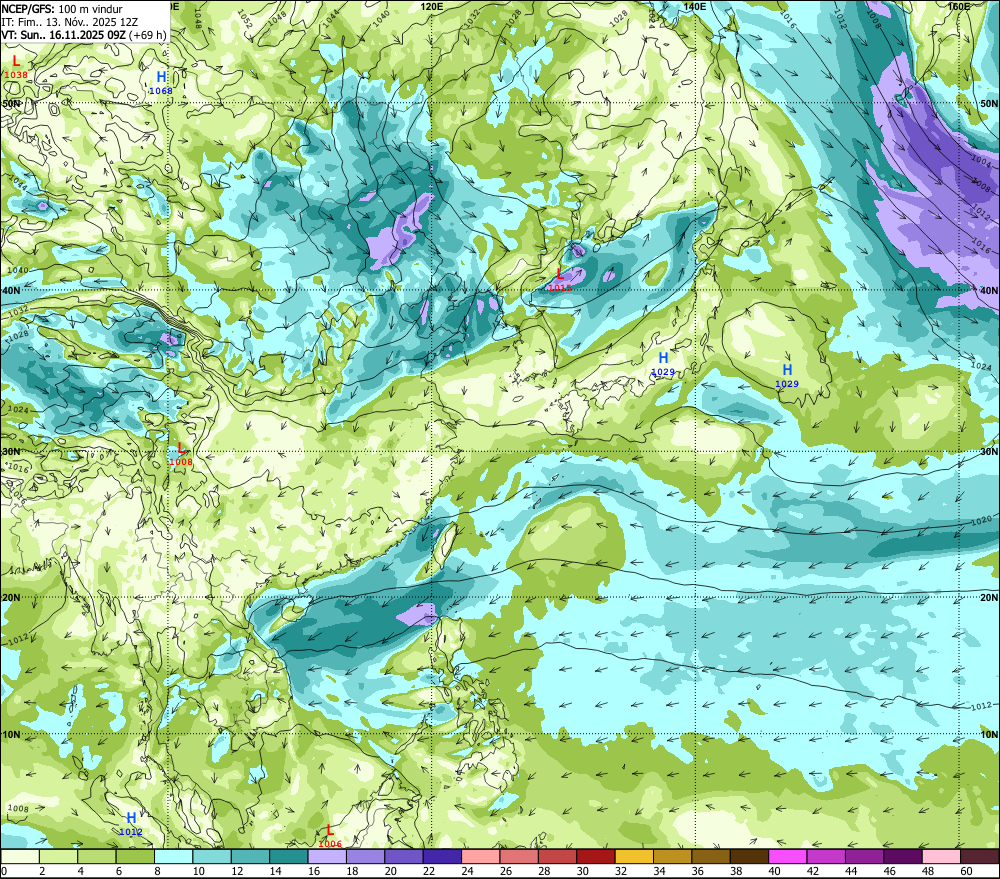Click the 1052 isobar label
This screenshot has height=879, width=1000.
click(245, 20)
